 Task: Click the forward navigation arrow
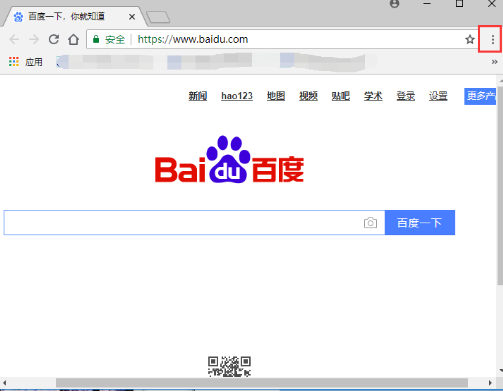34,39
